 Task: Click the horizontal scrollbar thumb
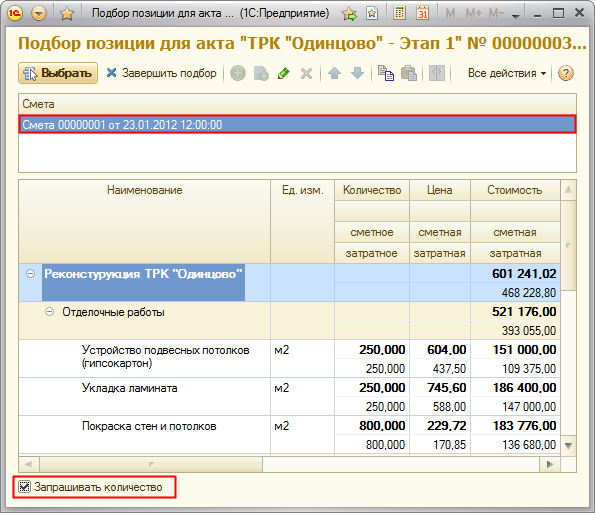tap(151, 464)
